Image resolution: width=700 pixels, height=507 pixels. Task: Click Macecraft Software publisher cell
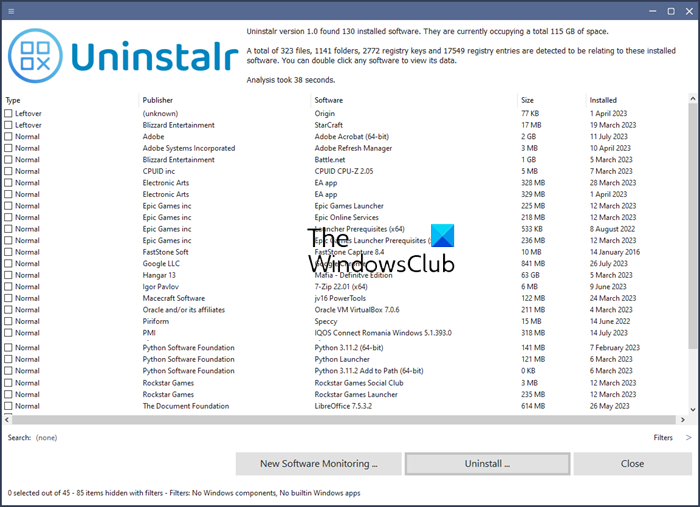coord(174,298)
